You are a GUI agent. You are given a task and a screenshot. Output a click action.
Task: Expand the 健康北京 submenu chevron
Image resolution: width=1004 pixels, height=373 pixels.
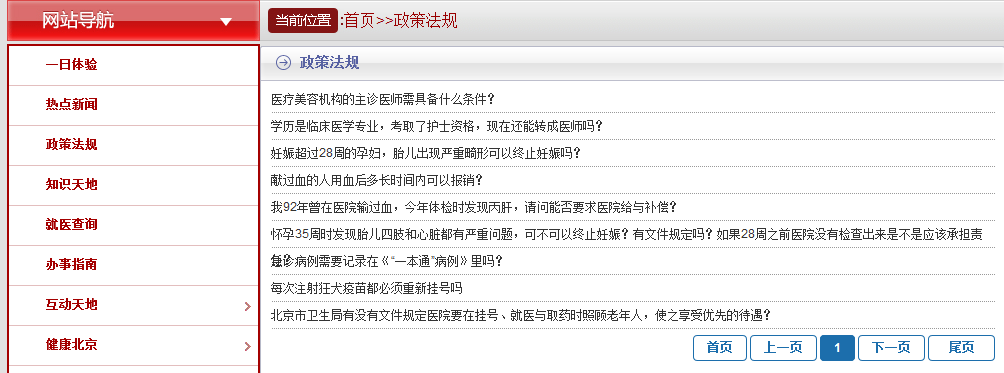248,347
